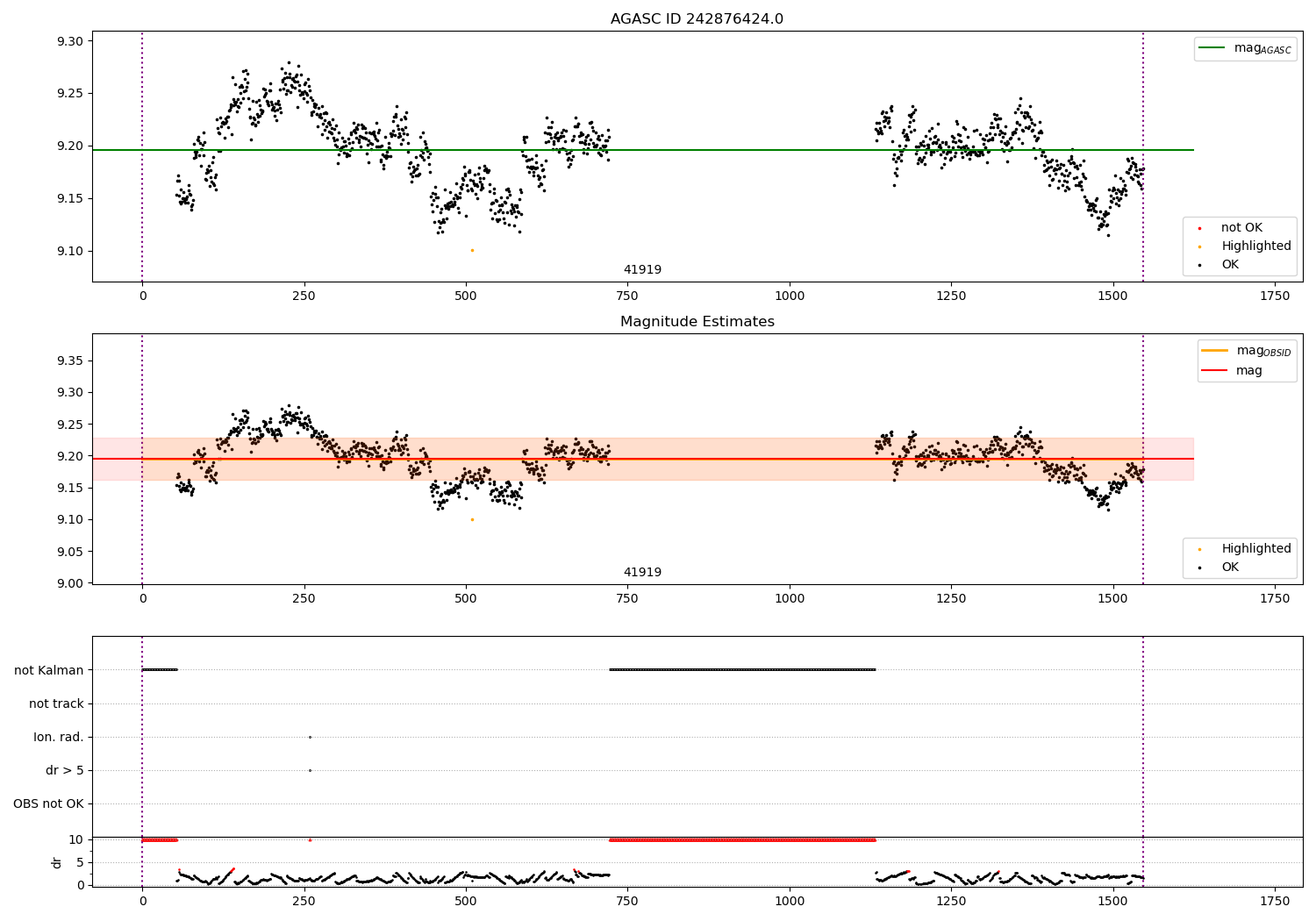1316x921 pixels.
Task: Click the '1250' x-tick of Magnitude Estimates plot
Action: pos(951,599)
